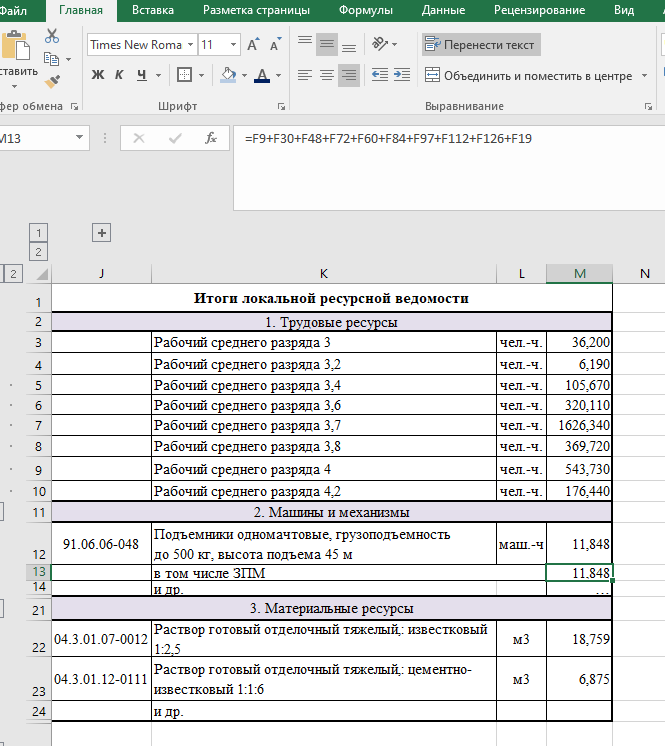Open font name dropdown
This screenshot has height=746, width=665.
pyautogui.click(x=190, y=45)
